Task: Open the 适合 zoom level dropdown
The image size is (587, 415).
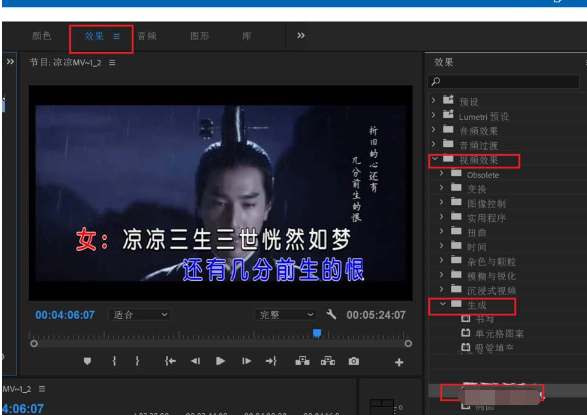Action: tap(140, 315)
